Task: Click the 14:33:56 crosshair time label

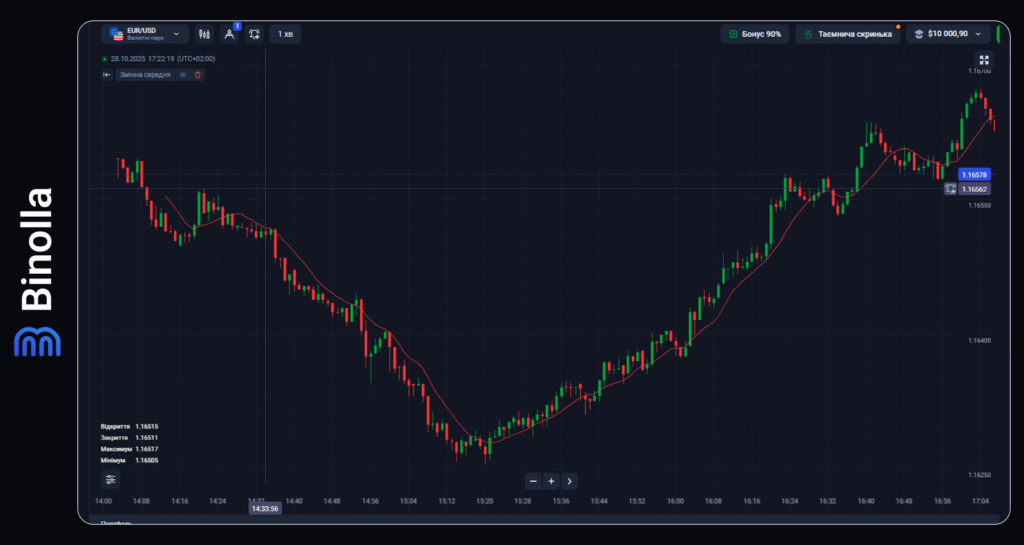Action: click(265, 508)
